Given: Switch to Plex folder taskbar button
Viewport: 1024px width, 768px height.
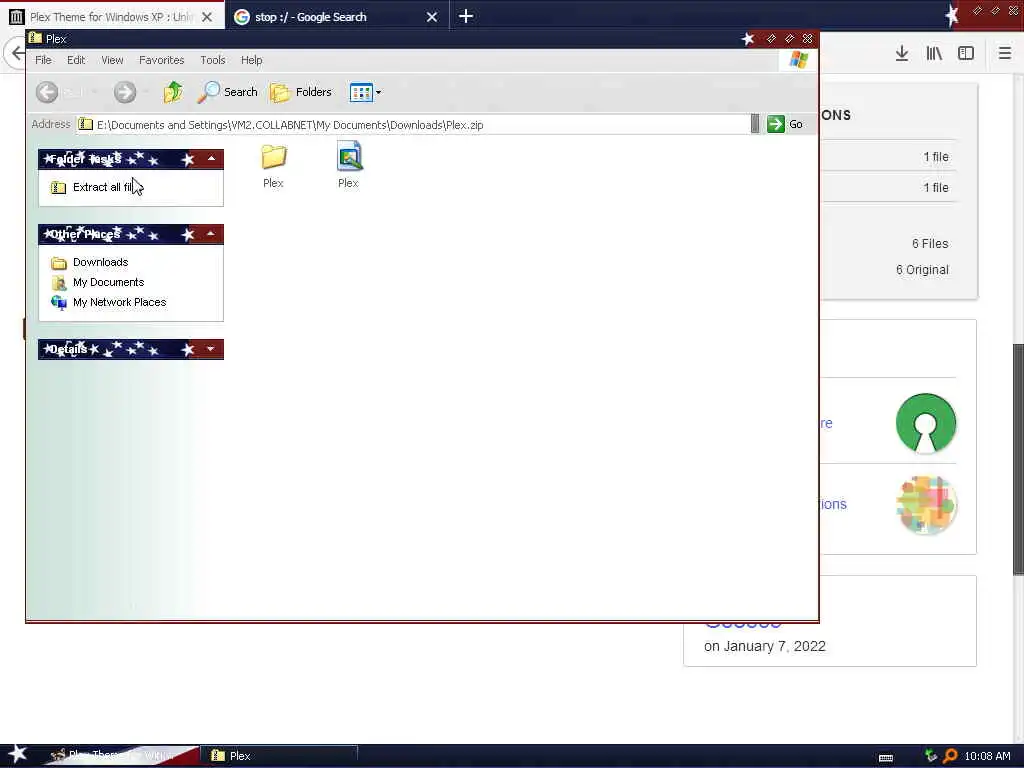Looking at the screenshot, I should pos(279,756).
